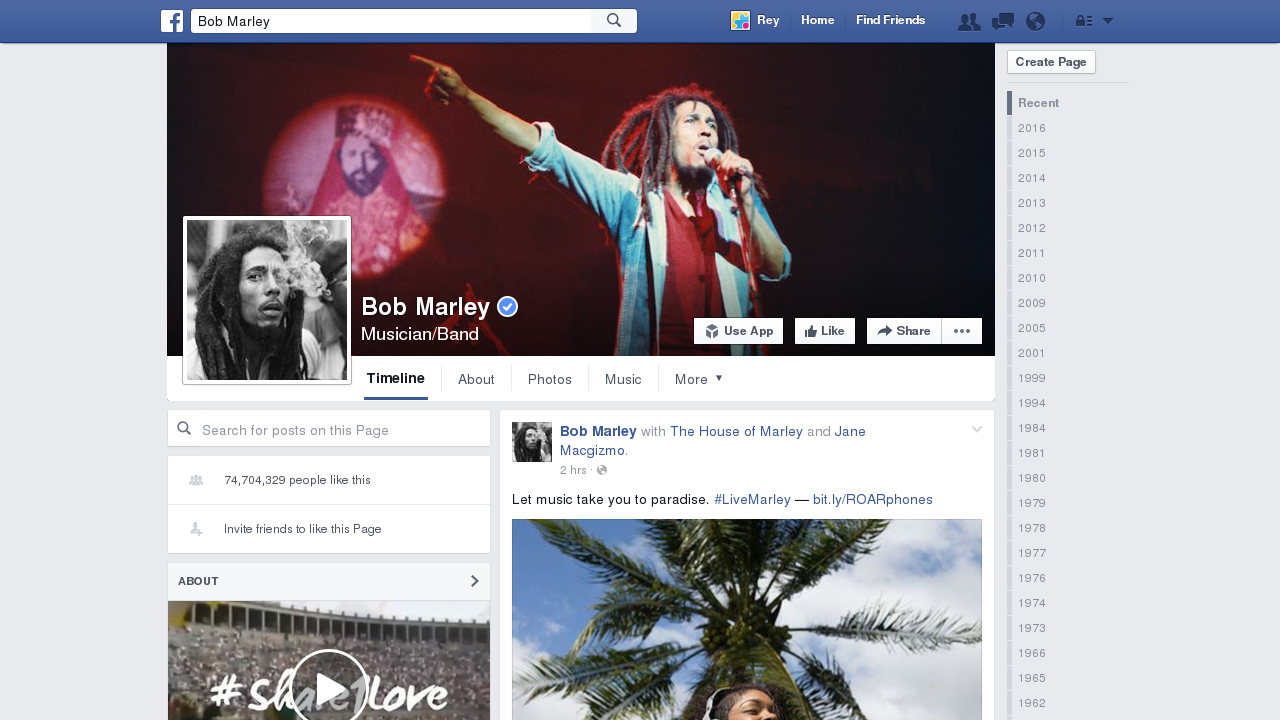Jump to 1981 in timeline
The width and height of the screenshot is (1280, 720).
(1032, 453)
